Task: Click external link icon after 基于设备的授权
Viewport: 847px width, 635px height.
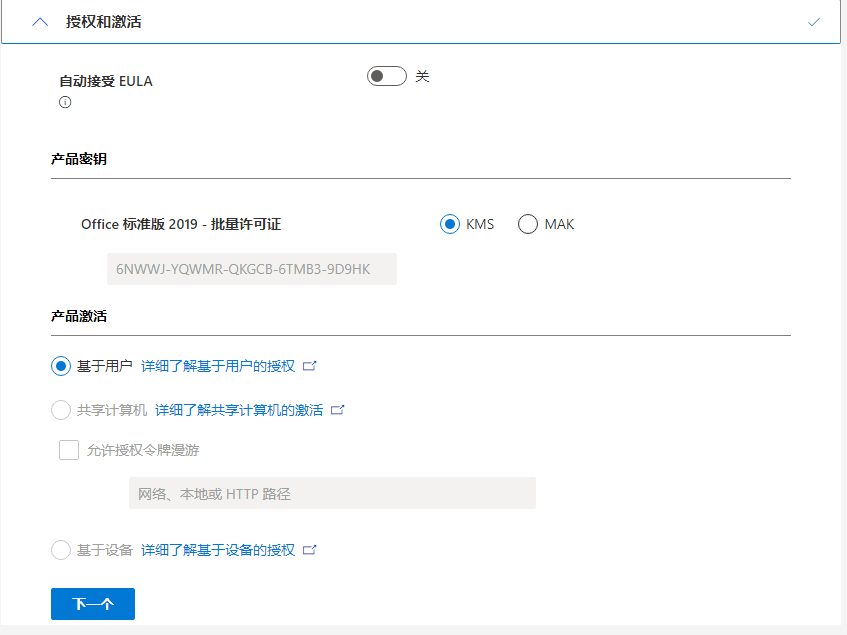Action: click(x=310, y=550)
